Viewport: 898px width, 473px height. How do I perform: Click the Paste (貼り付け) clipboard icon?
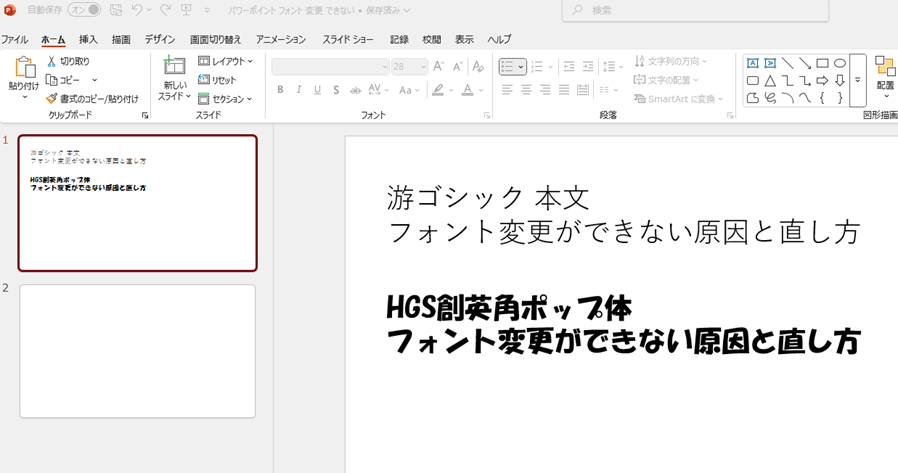25,67
